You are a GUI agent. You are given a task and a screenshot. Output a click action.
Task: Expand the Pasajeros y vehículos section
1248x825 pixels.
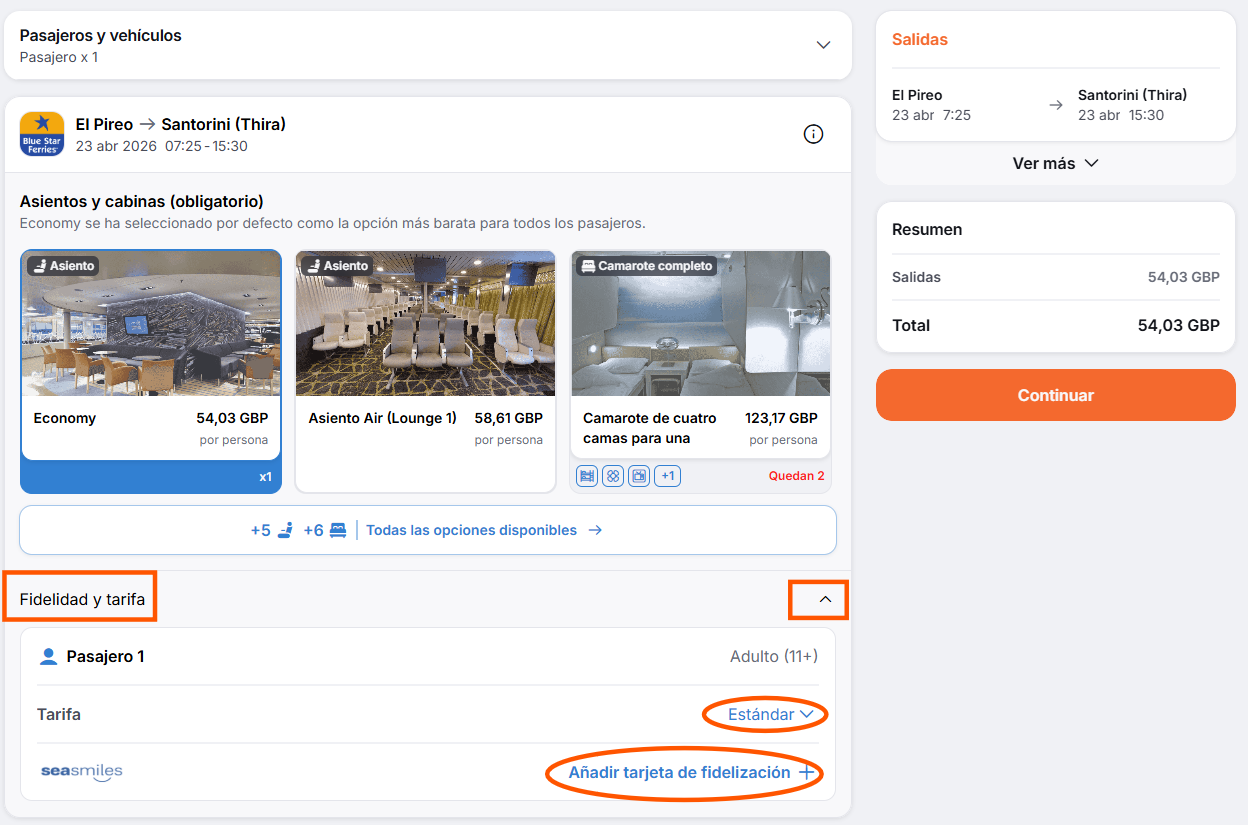click(428, 45)
